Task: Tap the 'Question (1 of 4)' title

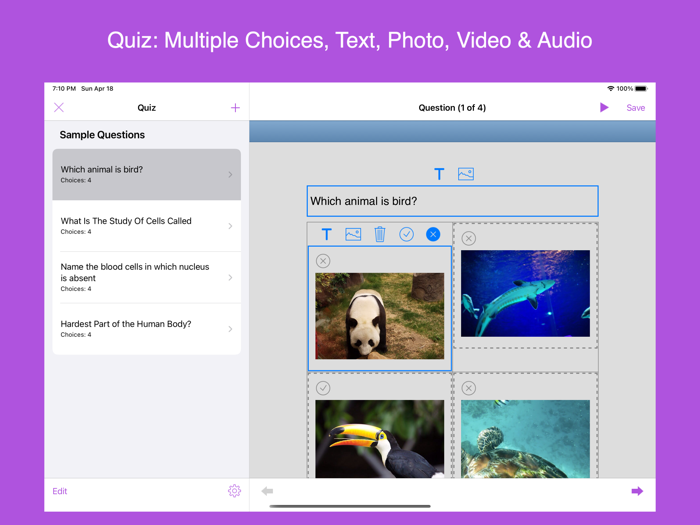Action: coord(452,108)
